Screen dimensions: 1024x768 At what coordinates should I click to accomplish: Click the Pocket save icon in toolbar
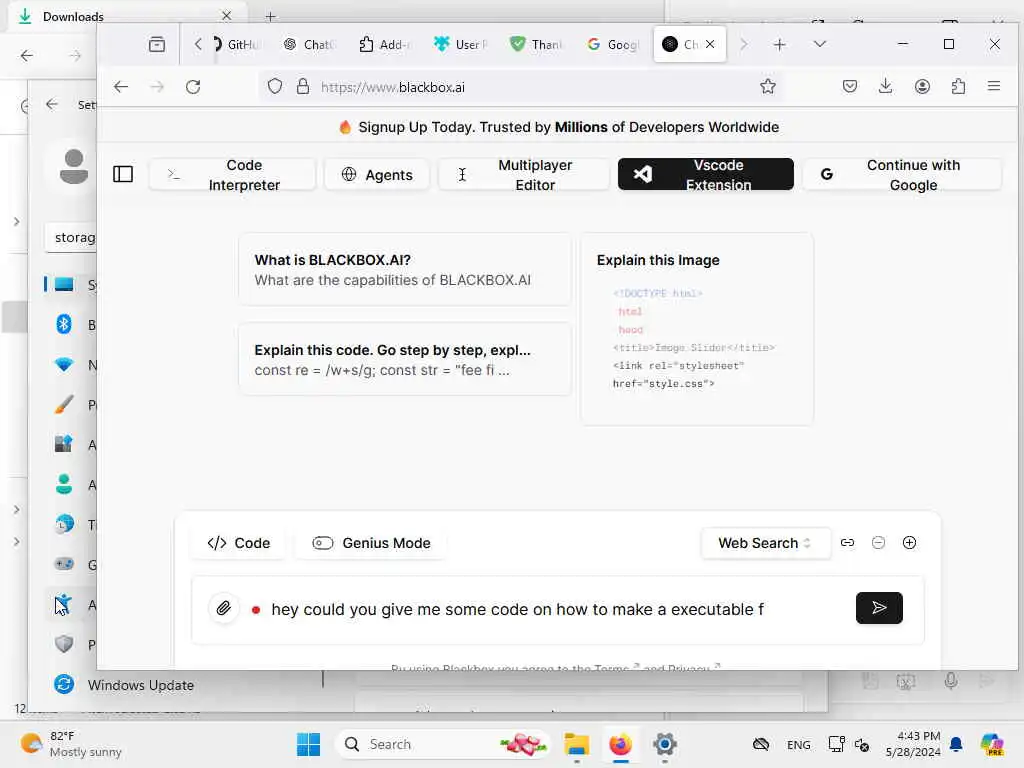[x=850, y=86]
